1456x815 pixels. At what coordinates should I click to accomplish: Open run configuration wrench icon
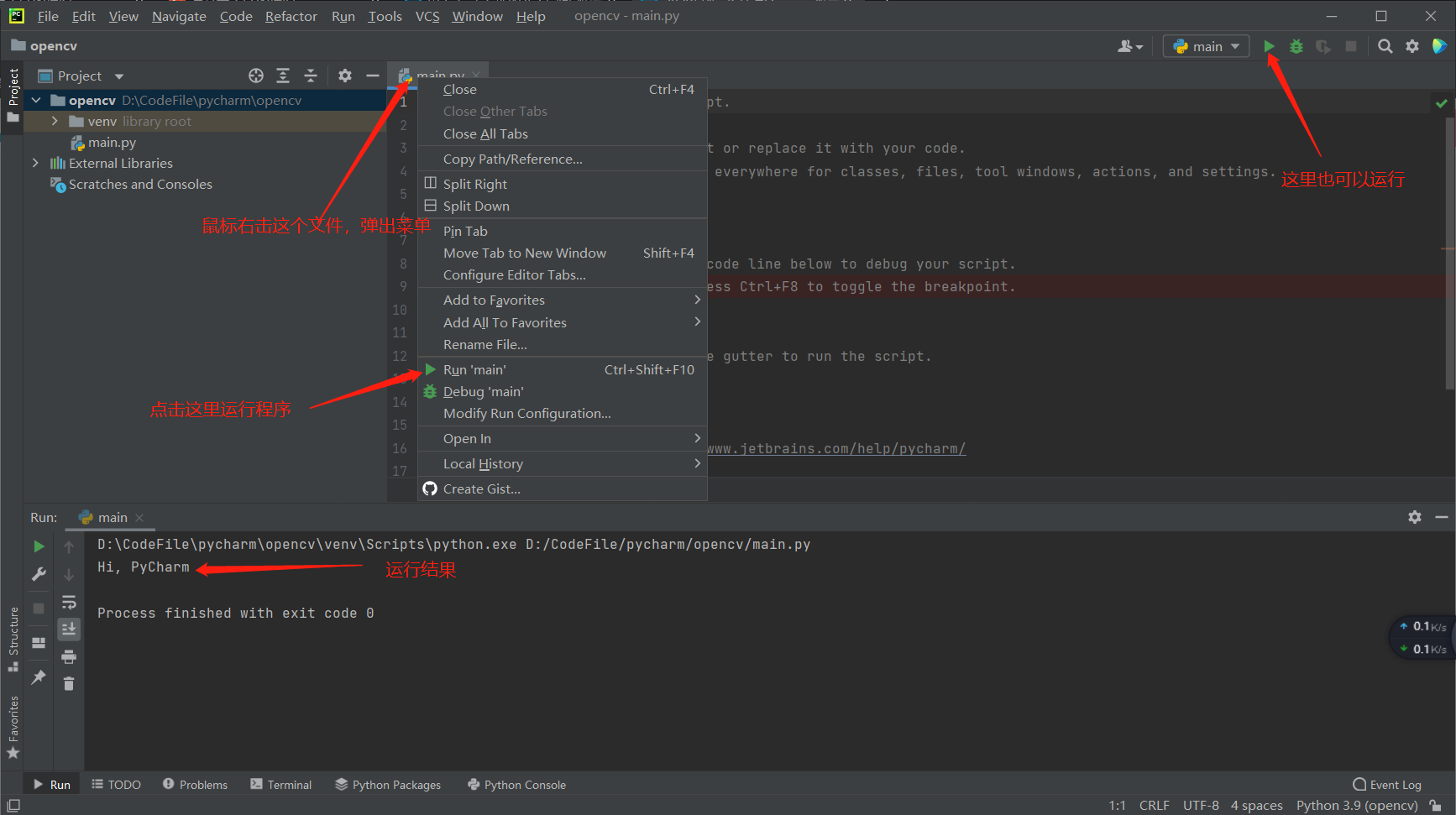pos(39,574)
